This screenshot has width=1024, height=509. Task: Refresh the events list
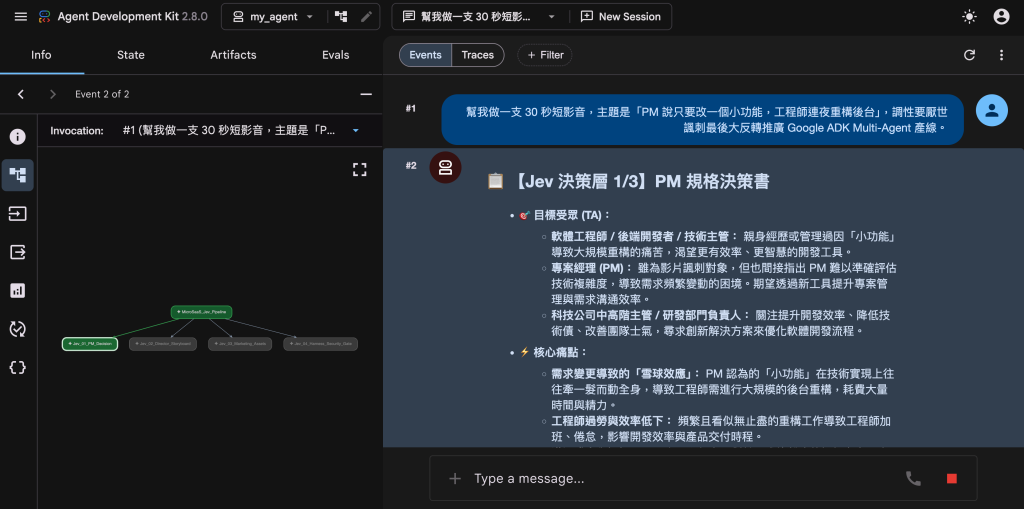[x=969, y=55]
